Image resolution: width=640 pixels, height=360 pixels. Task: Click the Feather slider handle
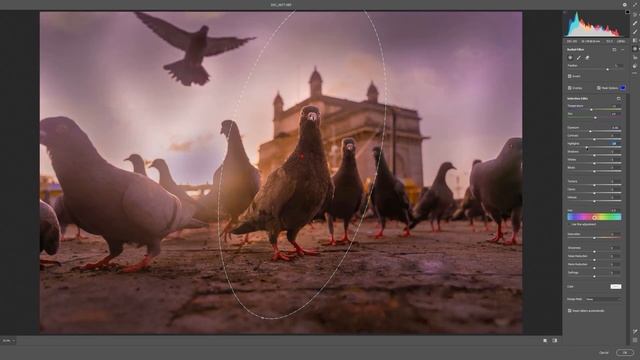(608, 69)
